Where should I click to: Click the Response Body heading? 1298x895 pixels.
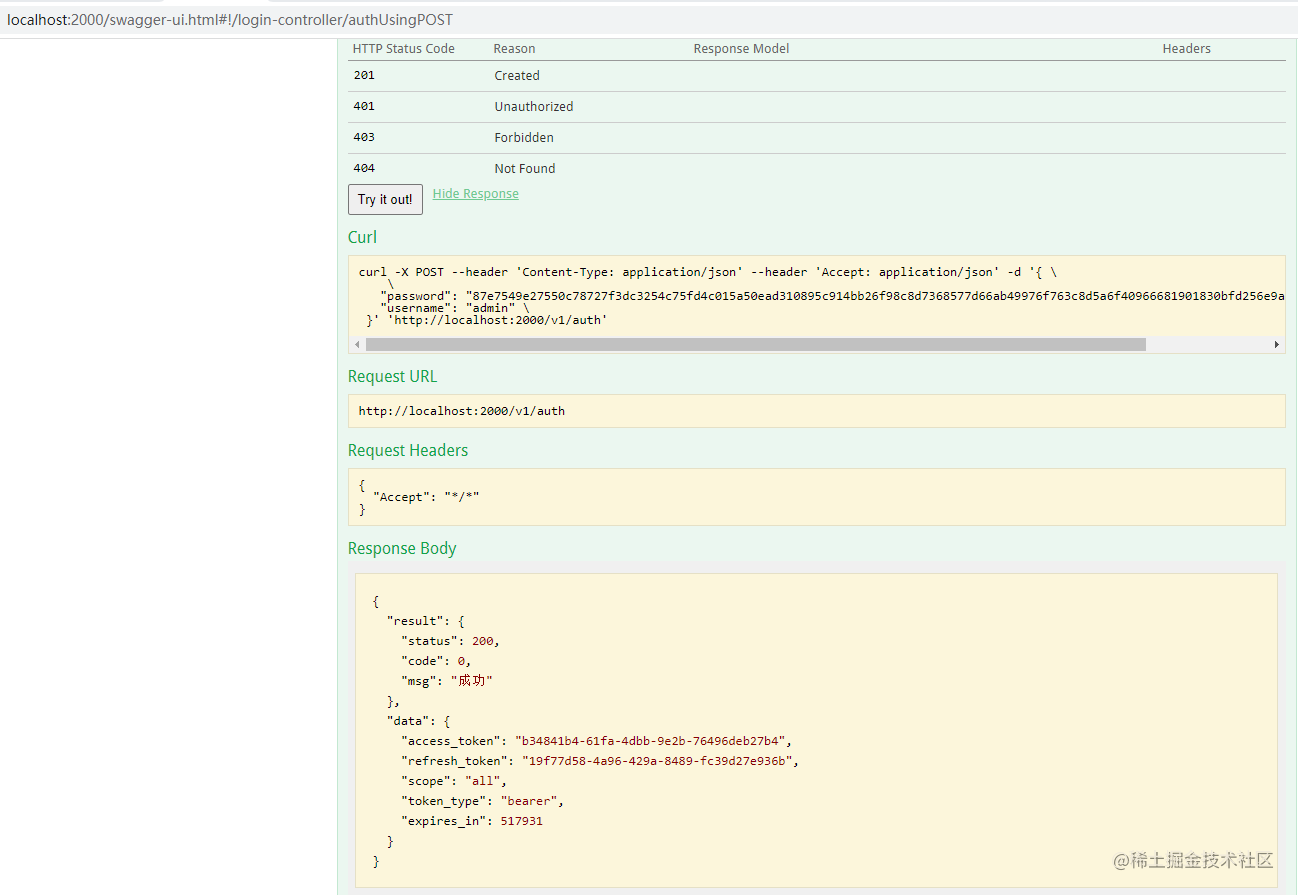point(402,548)
